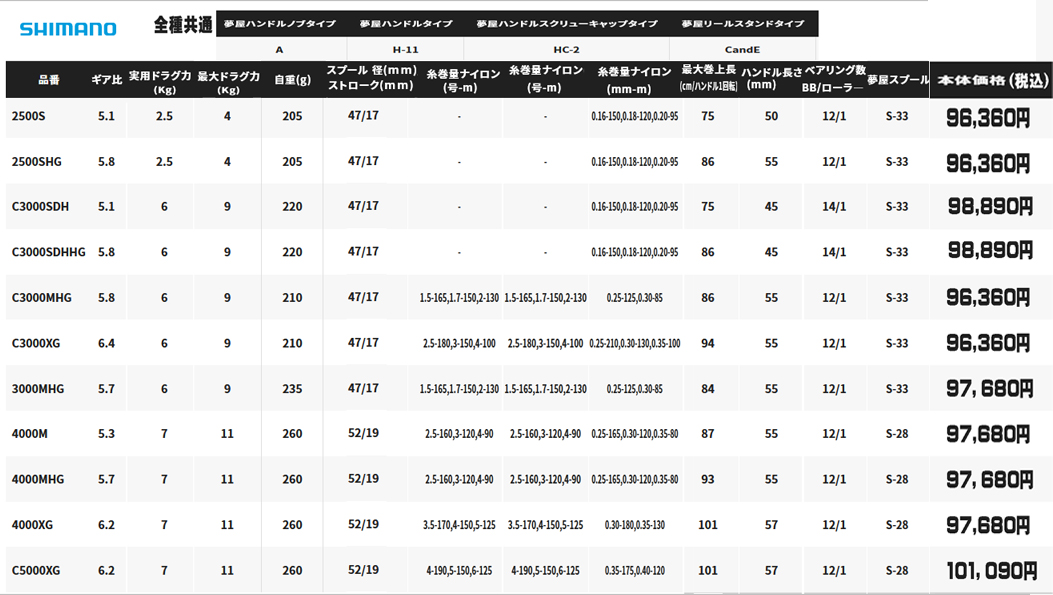Viewport: 1053px width, 595px height.
Task: Select the 夢屋ハンドルノブタイプ header tab
Action: [281, 23]
